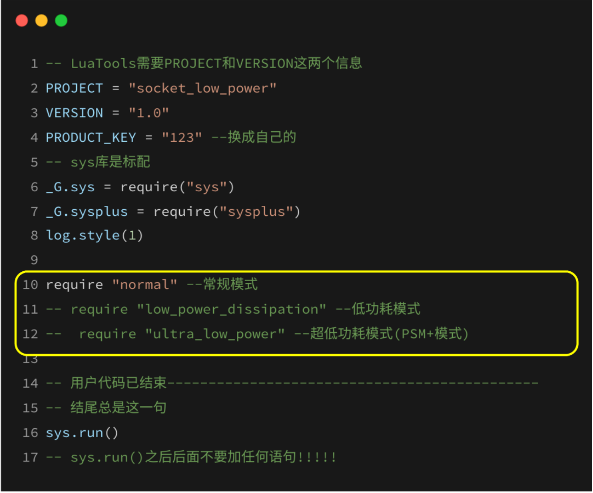Click _G.sysplus on line 7
Screen dimensions: 593x493
(87, 212)
